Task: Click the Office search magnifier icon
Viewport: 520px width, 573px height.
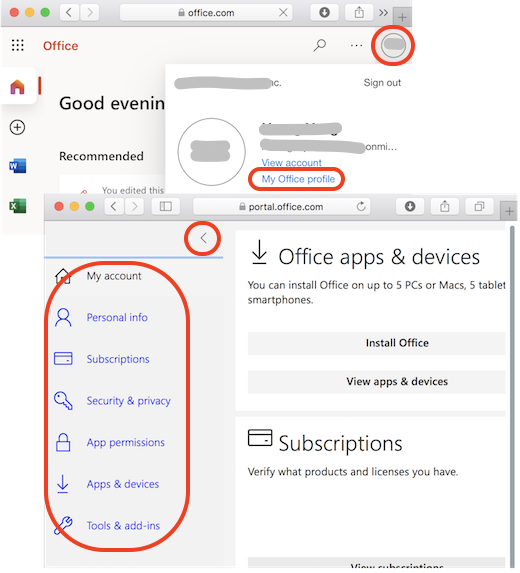Action: point(320,46)
